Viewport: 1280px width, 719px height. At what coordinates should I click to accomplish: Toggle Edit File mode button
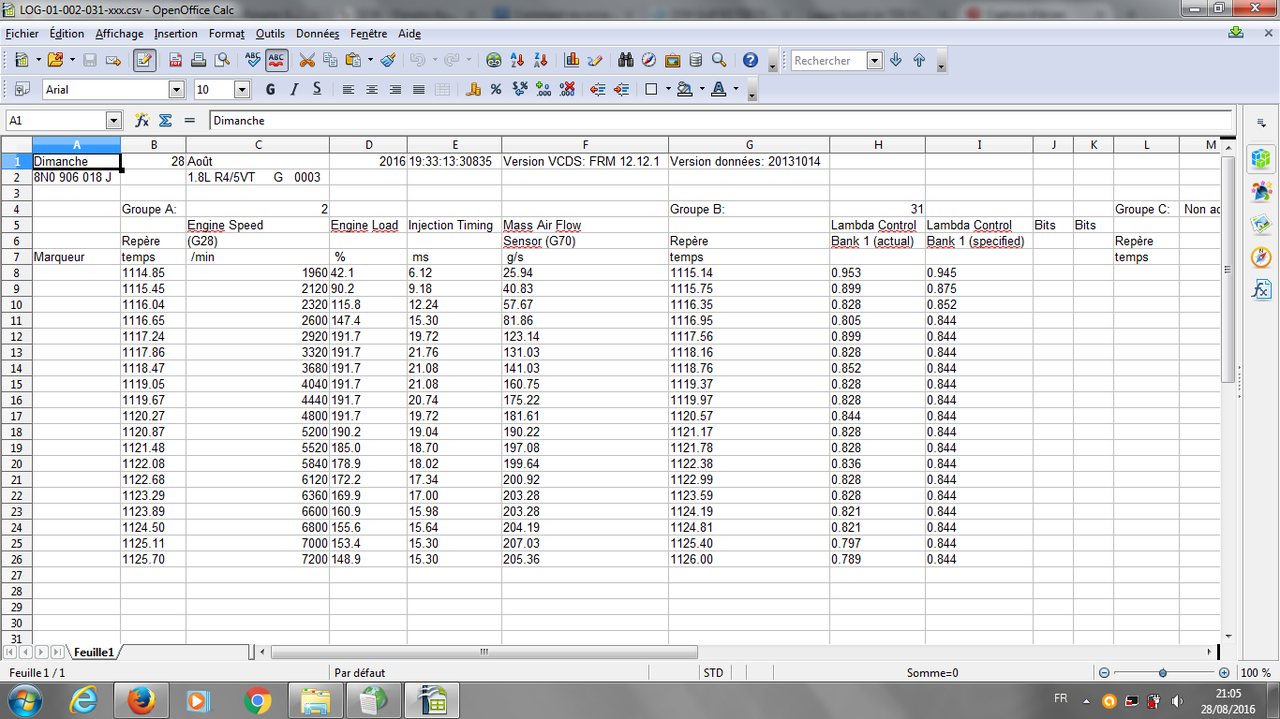pos(144,60)
